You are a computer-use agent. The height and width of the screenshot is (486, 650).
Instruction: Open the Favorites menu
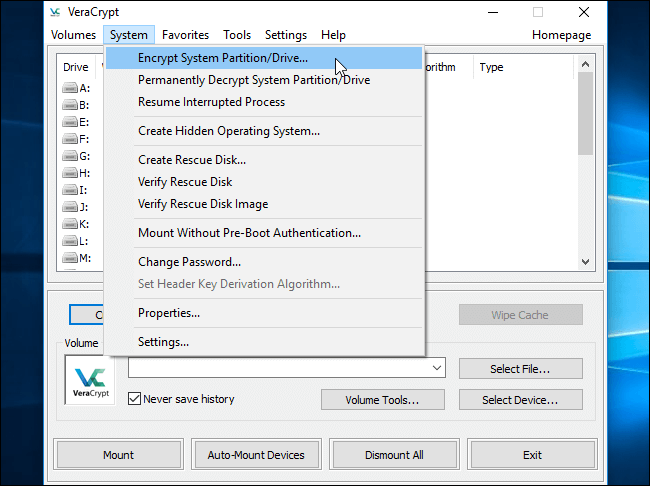tap(185, 35)
